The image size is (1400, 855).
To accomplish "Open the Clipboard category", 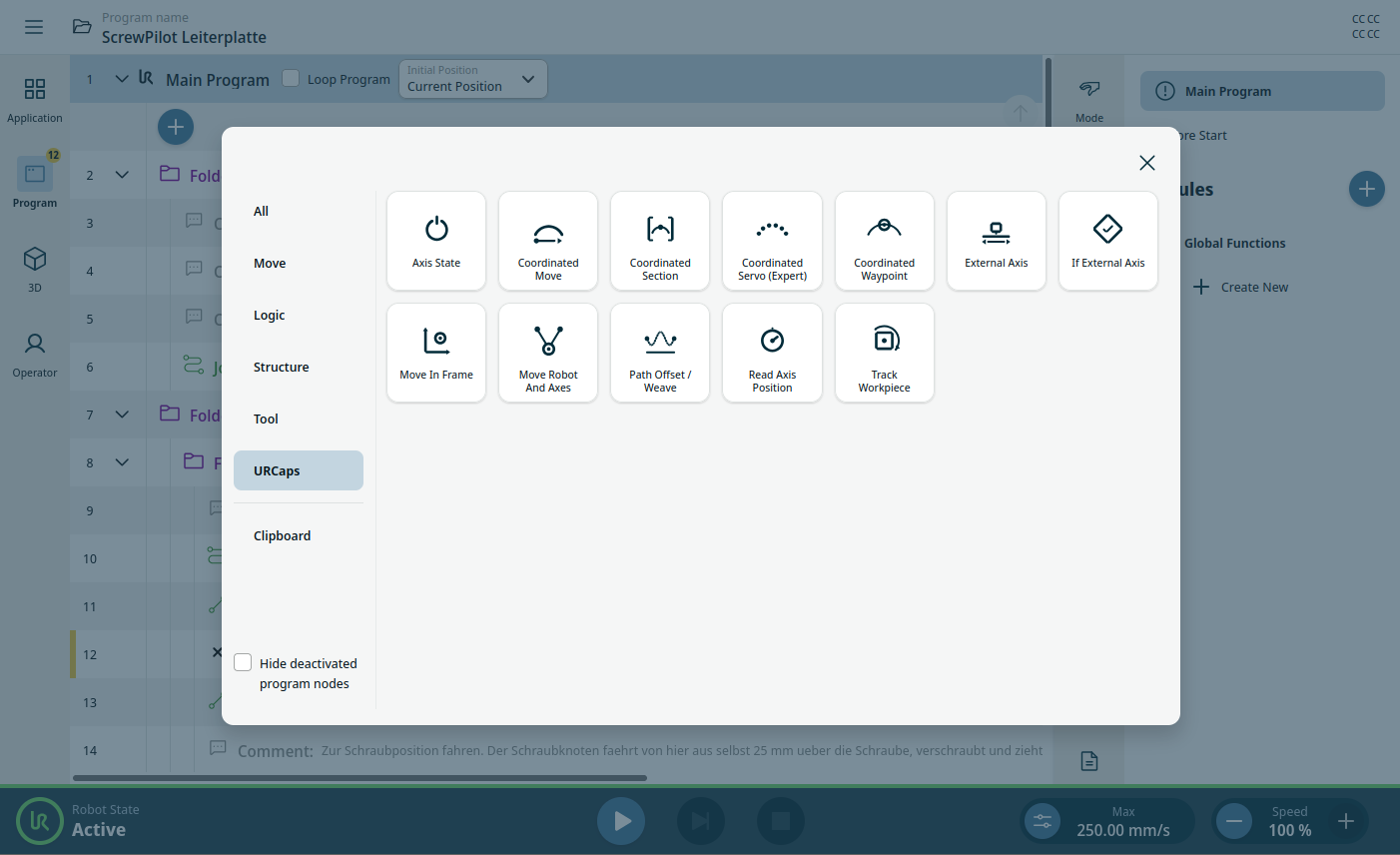I will tap(299, 535).
